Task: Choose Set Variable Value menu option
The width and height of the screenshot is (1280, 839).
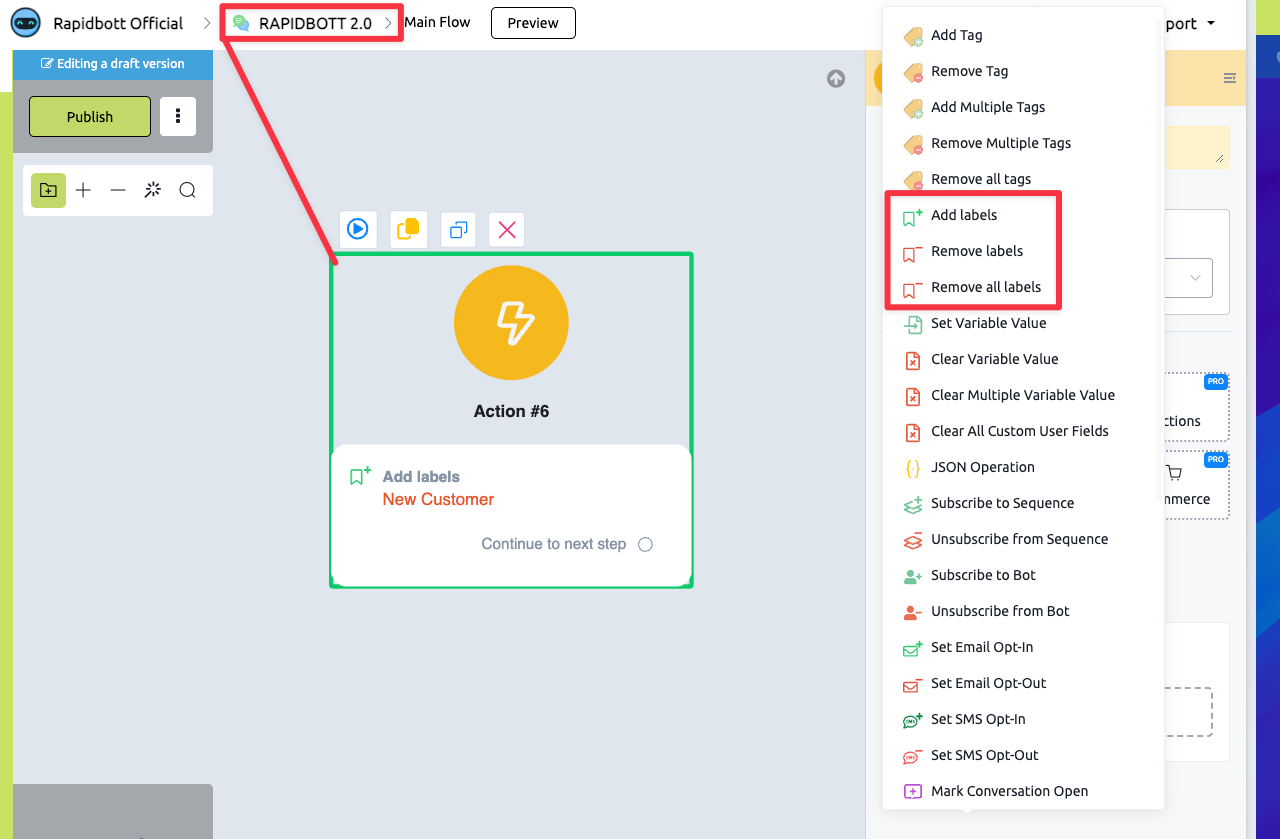Action: coord(988,323)
